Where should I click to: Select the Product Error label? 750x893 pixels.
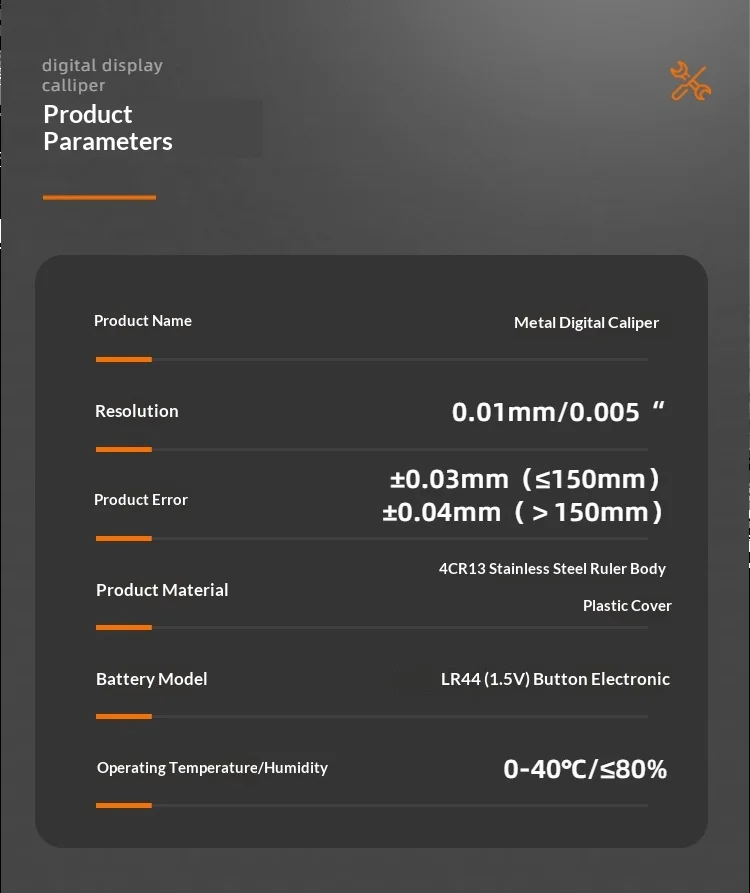(141, 499)
